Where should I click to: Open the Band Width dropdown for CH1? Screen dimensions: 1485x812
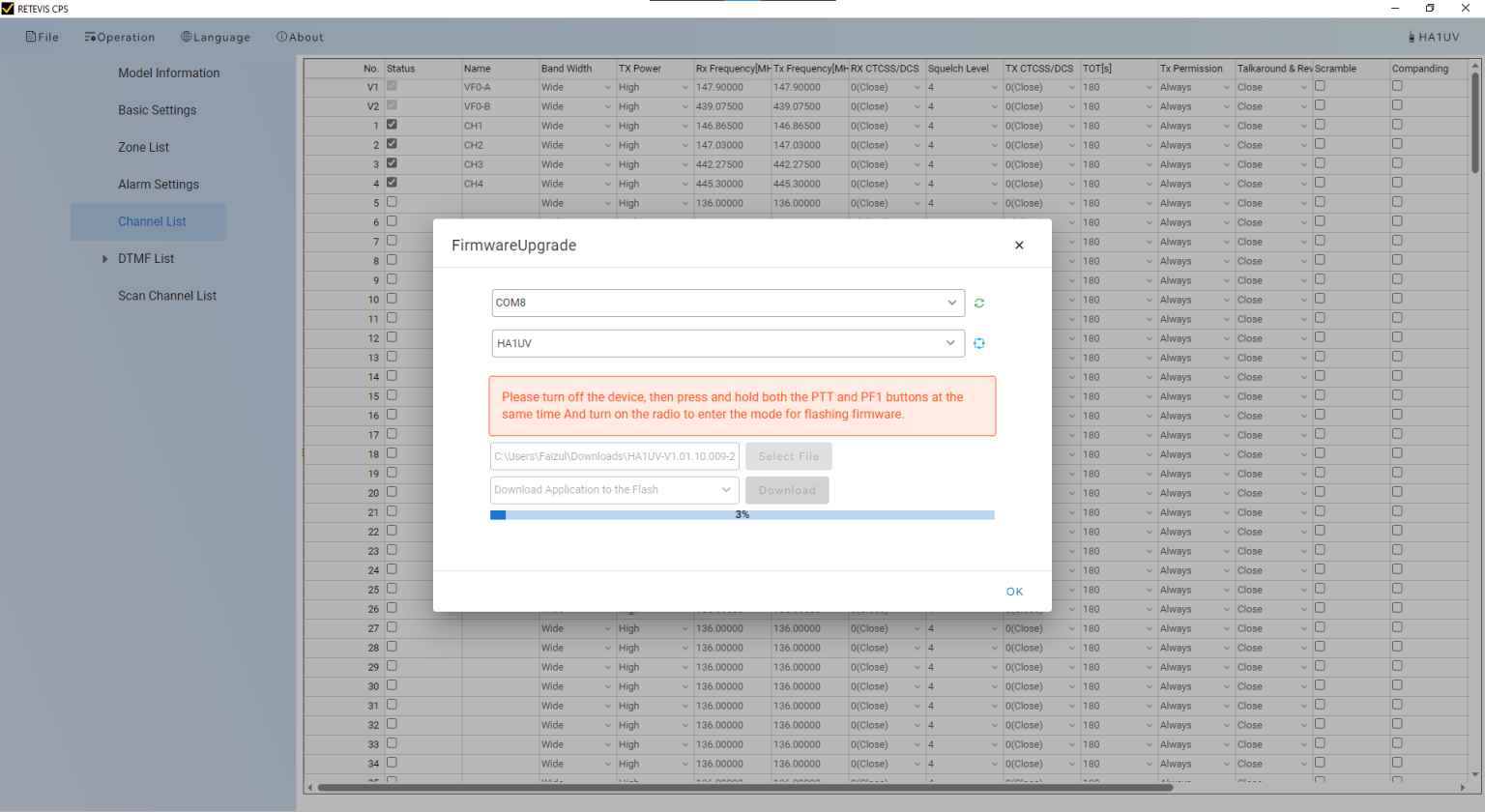point(576,126)
